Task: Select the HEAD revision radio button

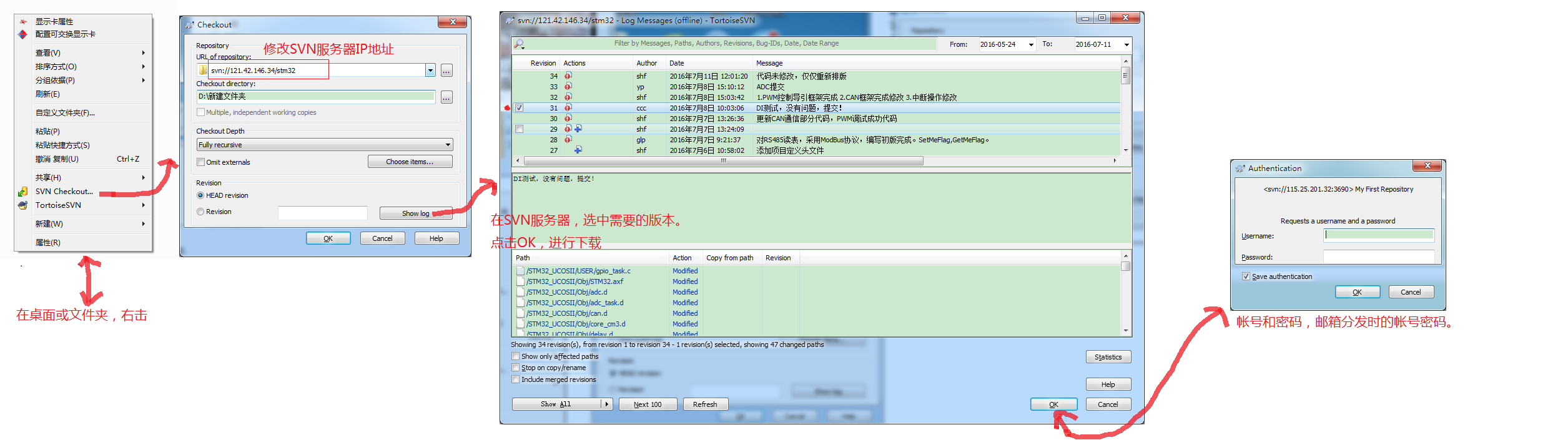Action: tap(200, 195)
